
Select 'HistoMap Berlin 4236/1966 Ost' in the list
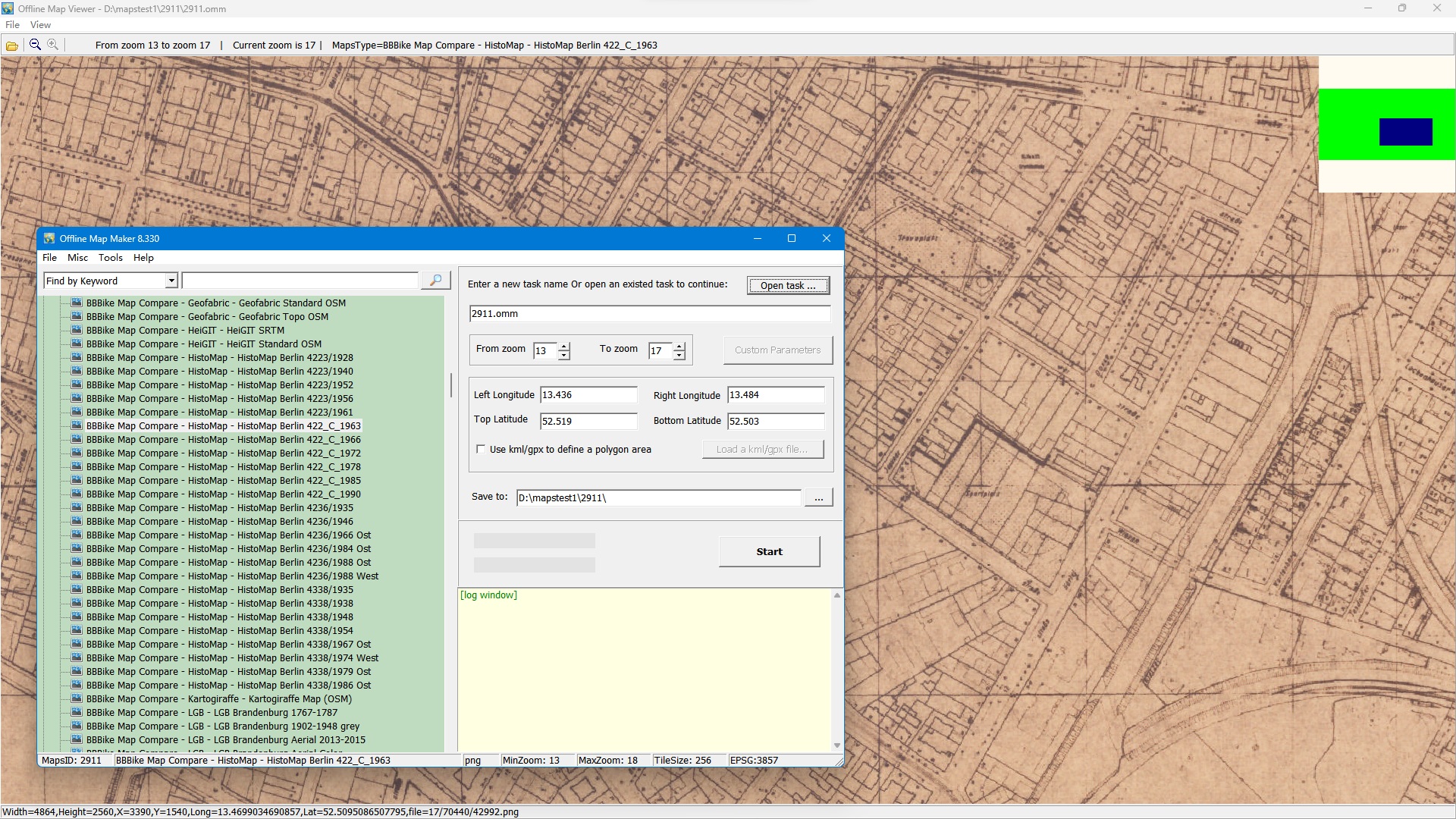click(x=228, y=535)
